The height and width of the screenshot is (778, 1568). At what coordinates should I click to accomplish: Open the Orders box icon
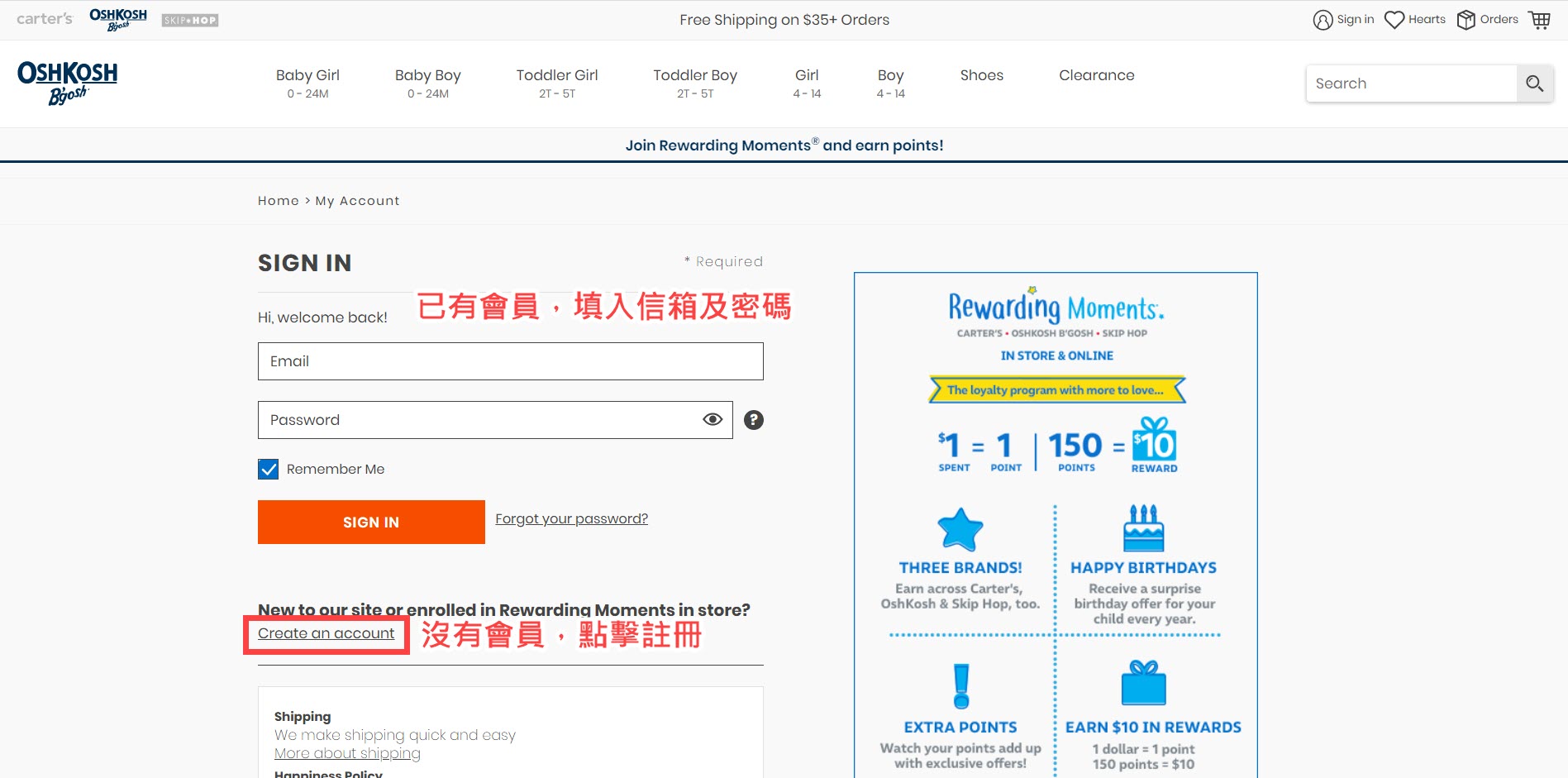point(1466,20)
